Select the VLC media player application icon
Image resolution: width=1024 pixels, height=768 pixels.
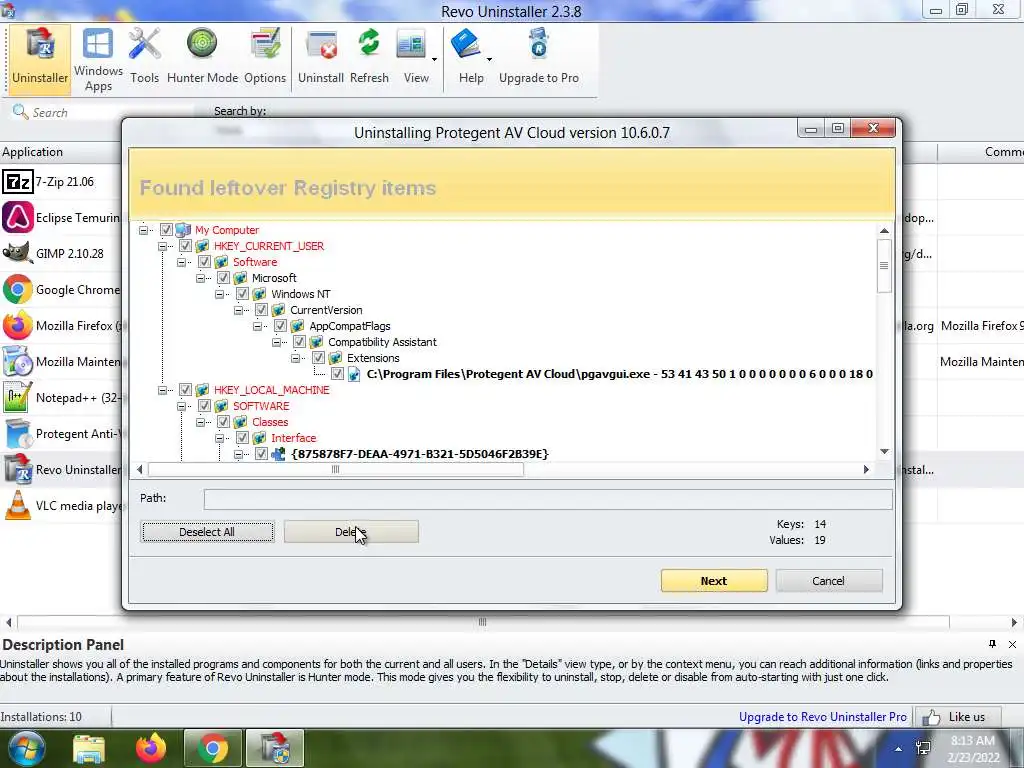coord(18,505)
